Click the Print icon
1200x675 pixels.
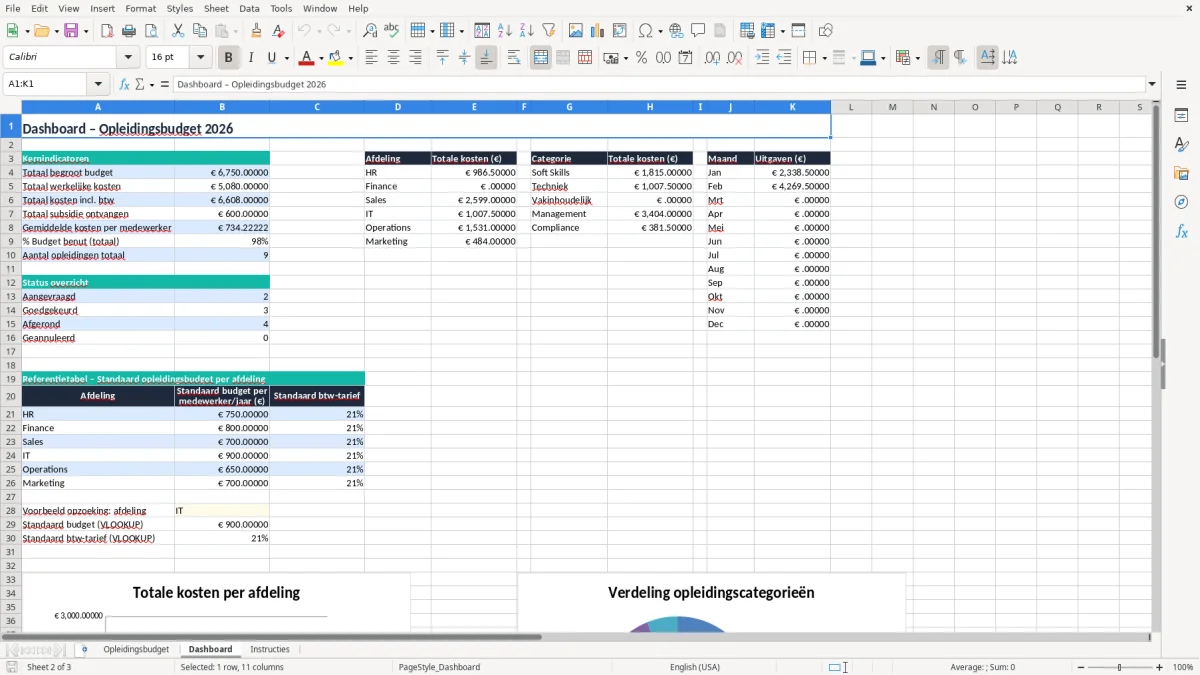128,31
